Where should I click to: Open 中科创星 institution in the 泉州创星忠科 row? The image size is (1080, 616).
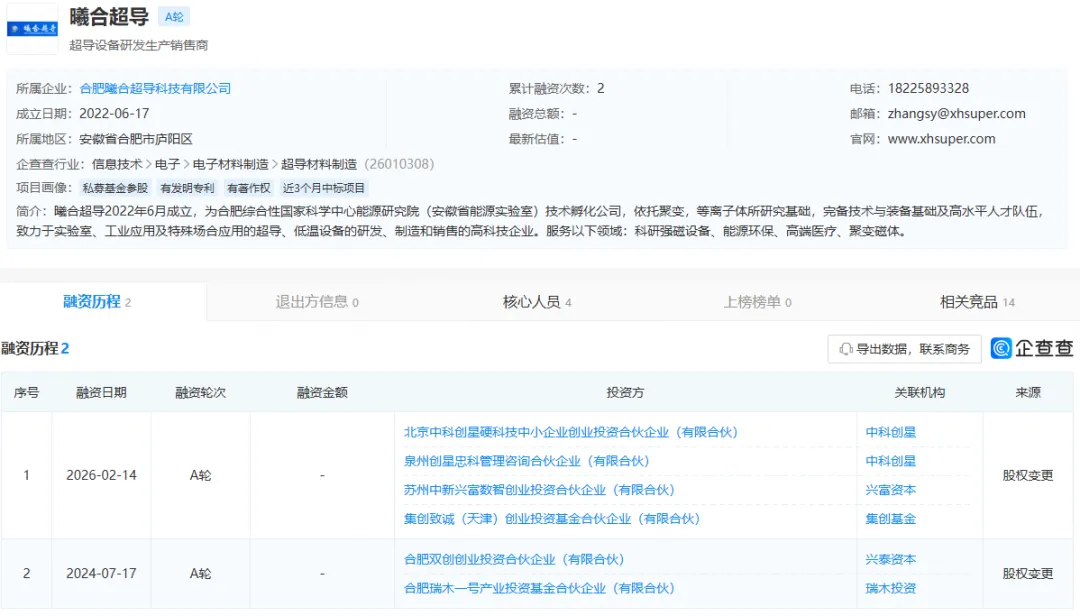(x=891, y=461)
